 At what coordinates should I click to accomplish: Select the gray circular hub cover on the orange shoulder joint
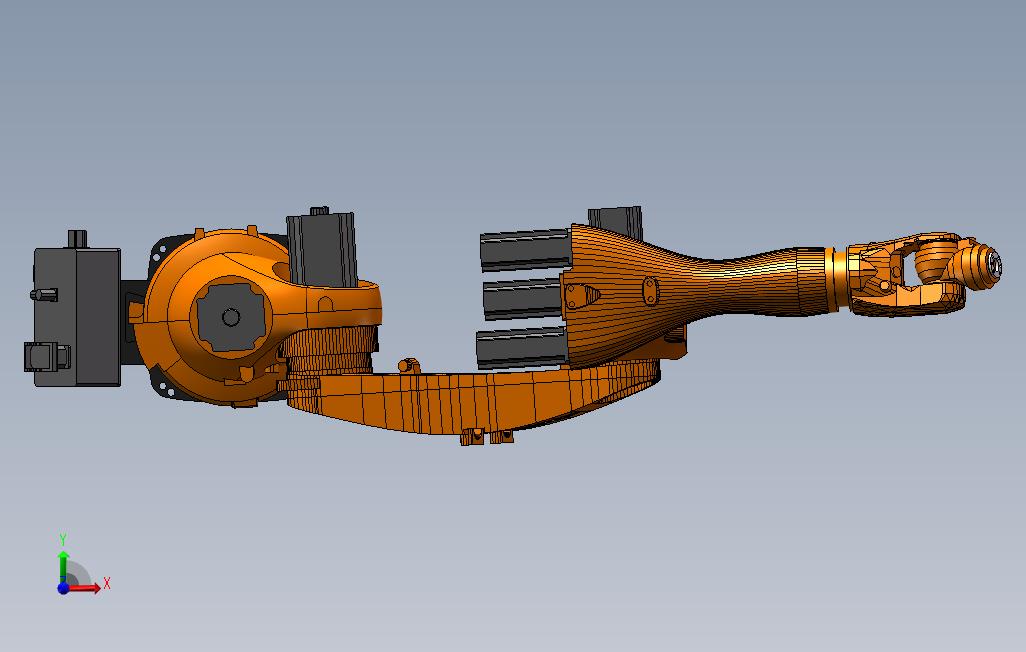click(230, 317)
